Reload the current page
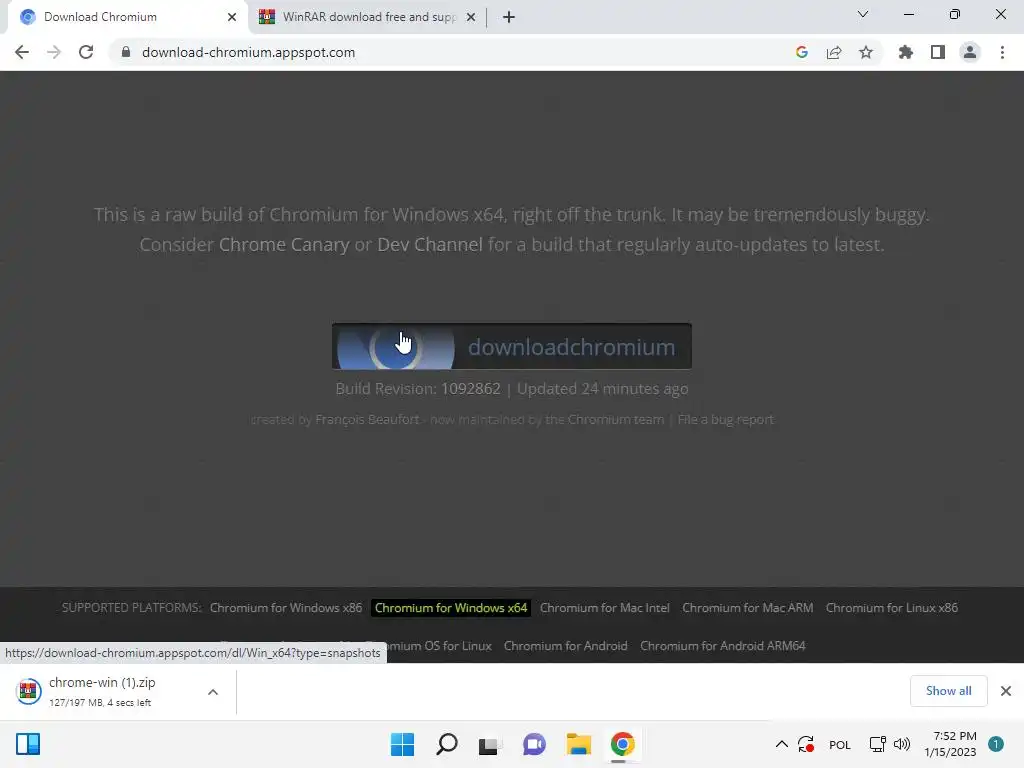1024x768 pixels. (x=86, y=52)
